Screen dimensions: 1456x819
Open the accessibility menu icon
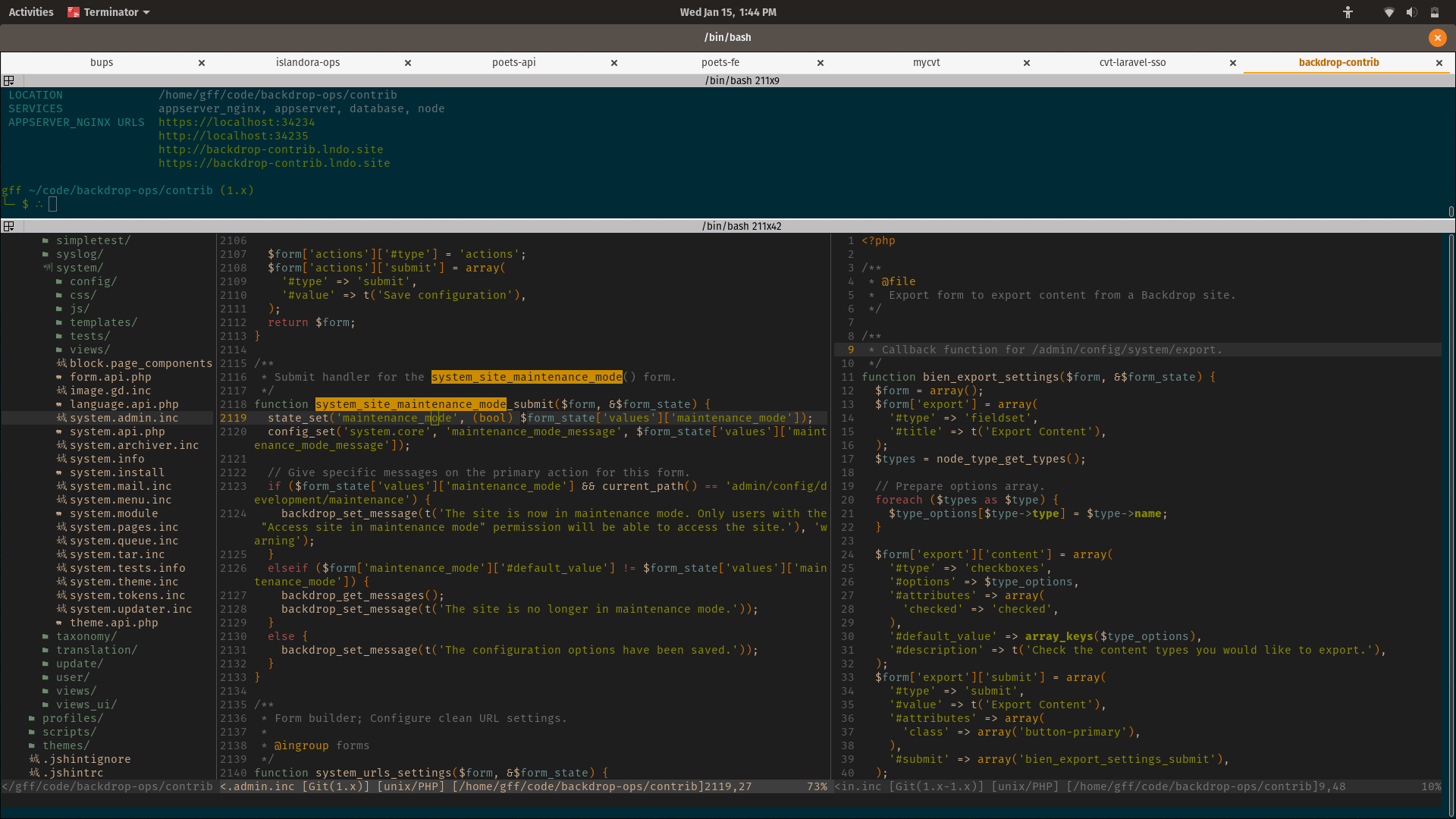point(1348,12)
